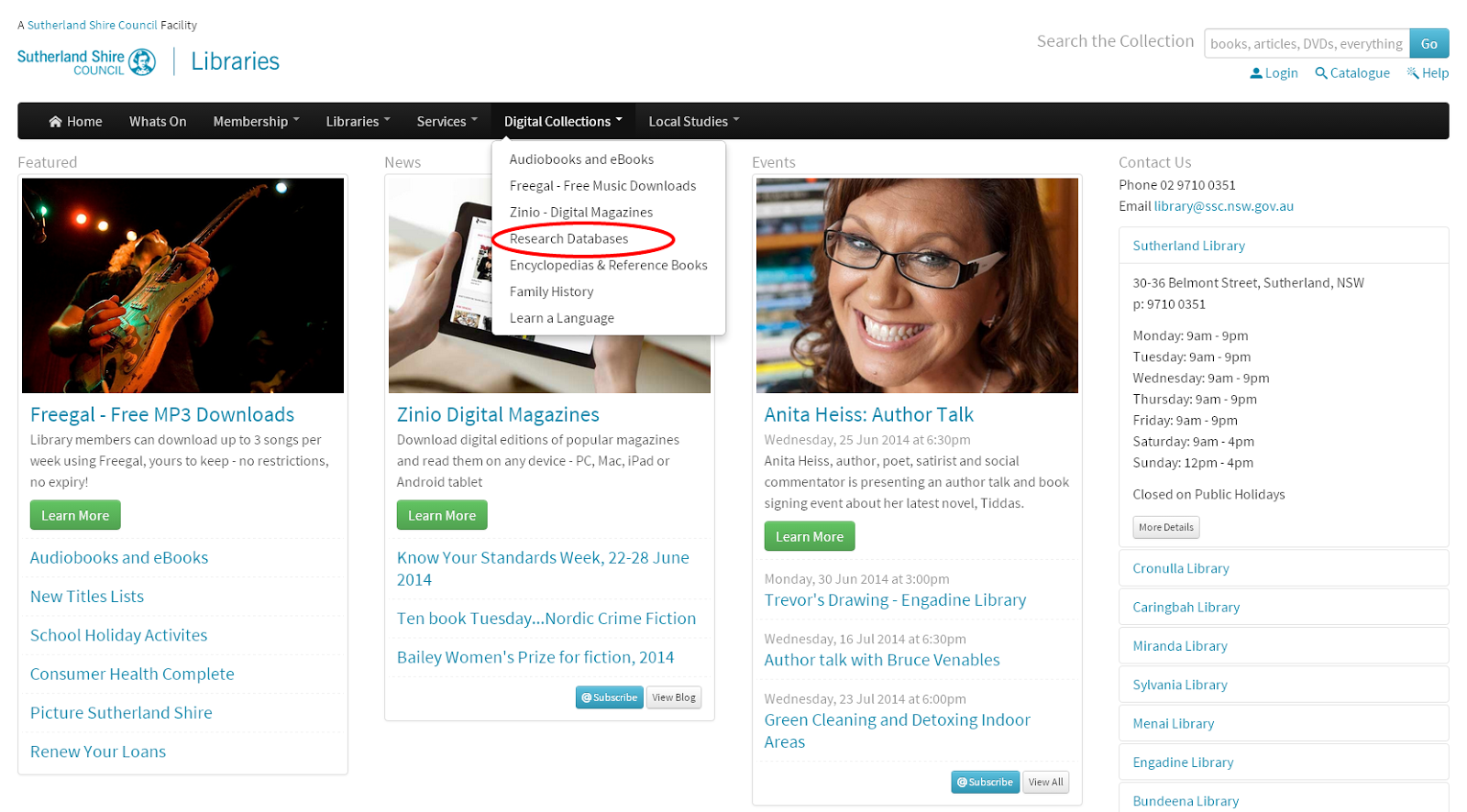Image resolution: width=1467 pixels, height=812 pixels.
Task: Expand the Engadine Library panel
Action: [1284, 763]
